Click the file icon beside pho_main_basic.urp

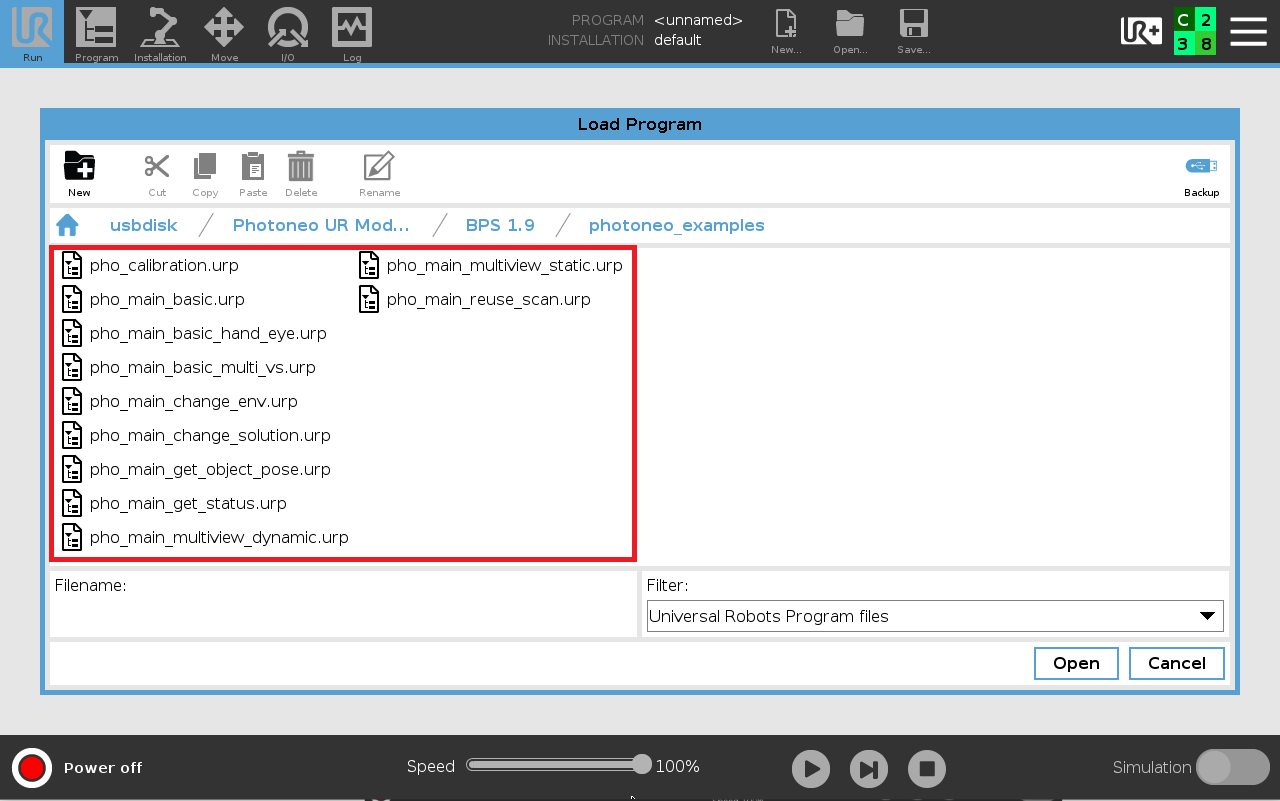[72, 299]
